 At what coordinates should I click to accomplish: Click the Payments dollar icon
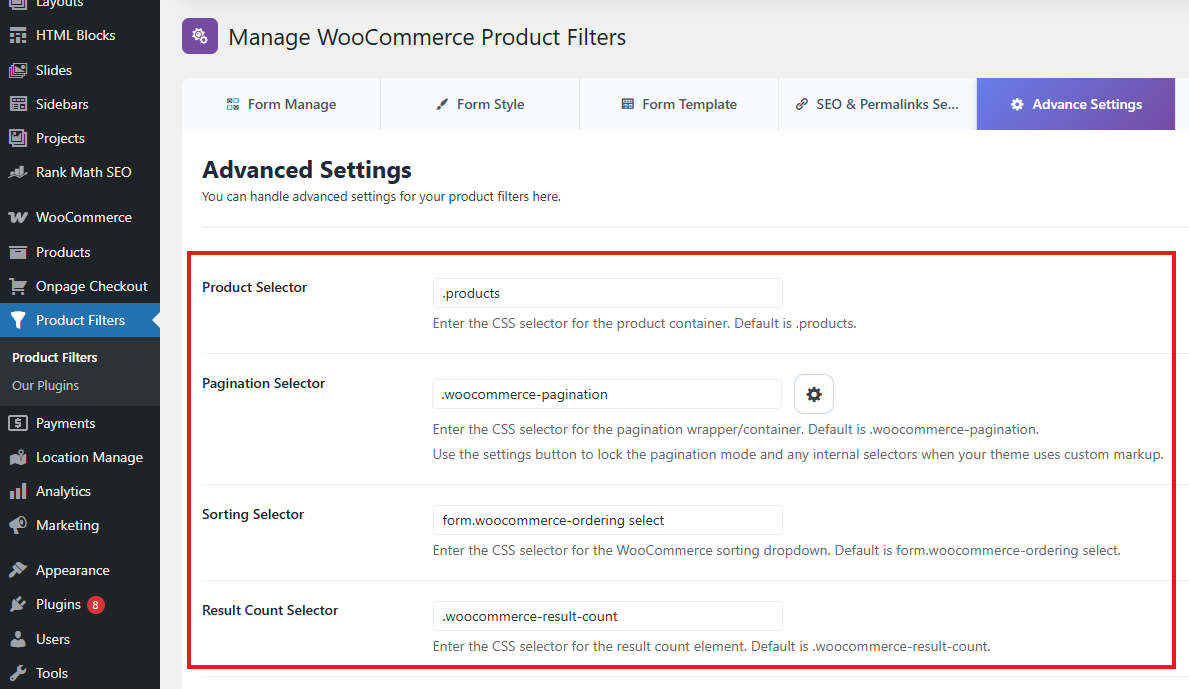tap(17, 423)
